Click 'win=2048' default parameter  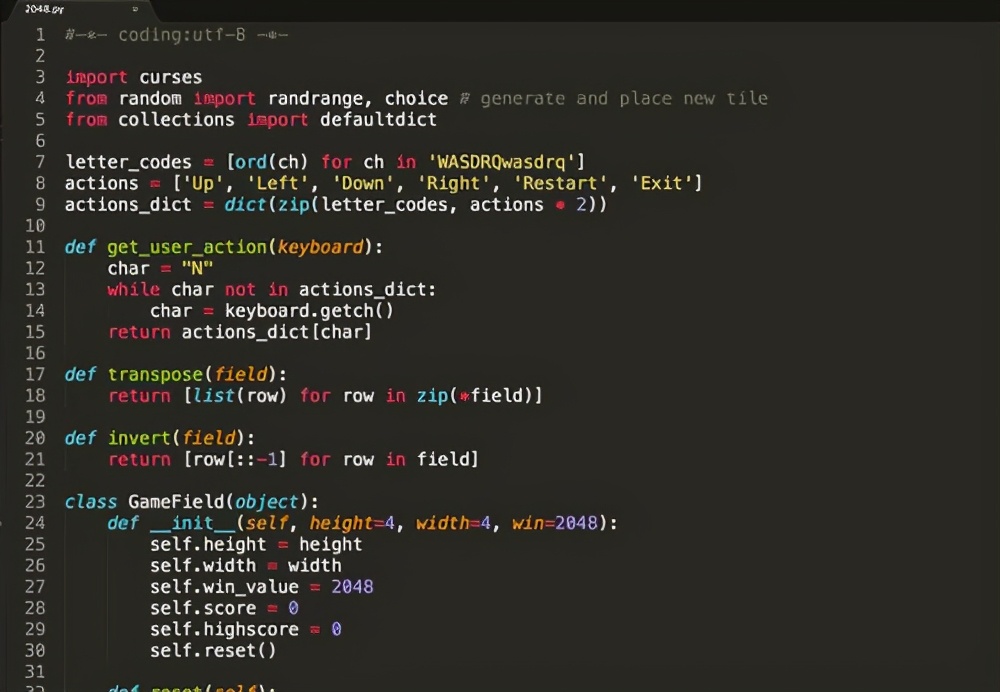pyautogui.click(x=555, y=523)
